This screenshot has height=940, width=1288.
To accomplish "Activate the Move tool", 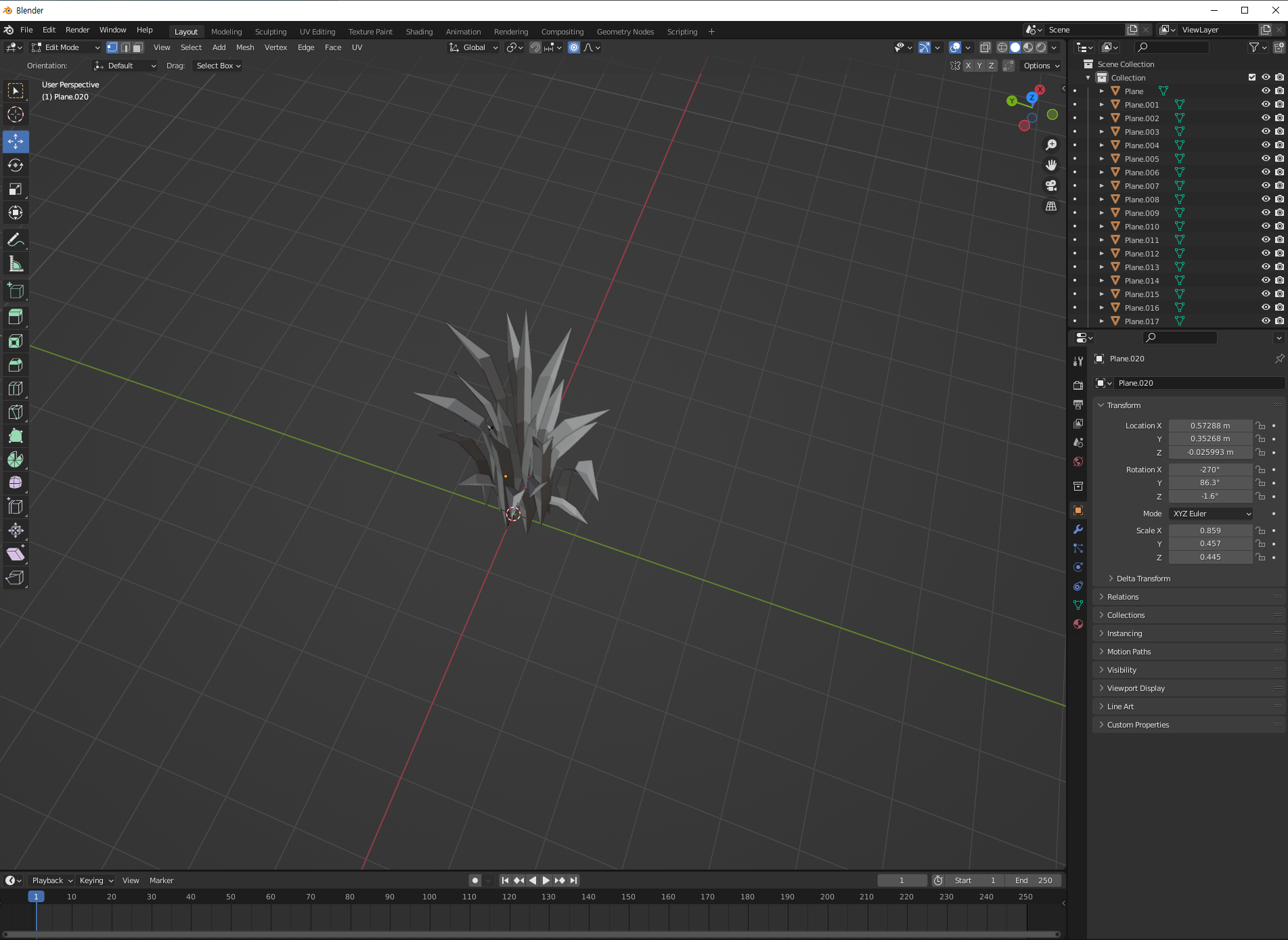I will coord(16,141).
